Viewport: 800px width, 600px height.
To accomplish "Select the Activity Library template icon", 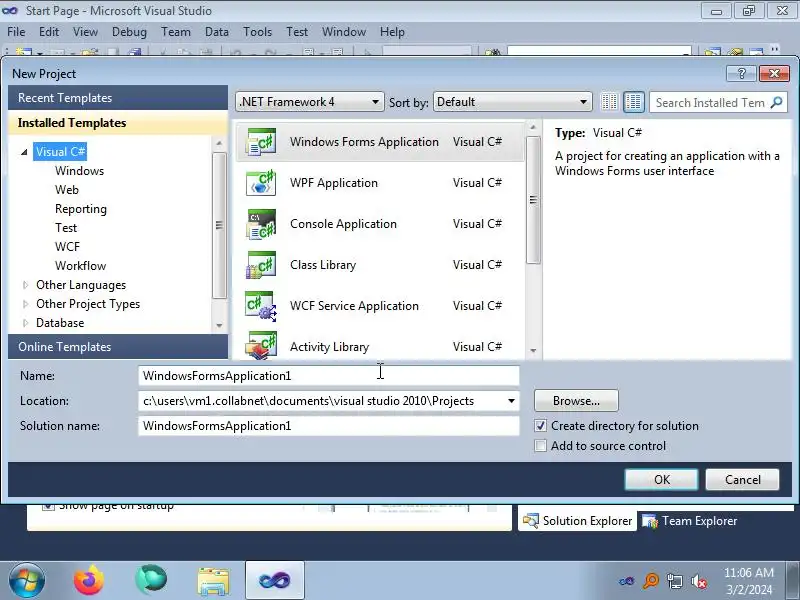I will pos(261,345).
